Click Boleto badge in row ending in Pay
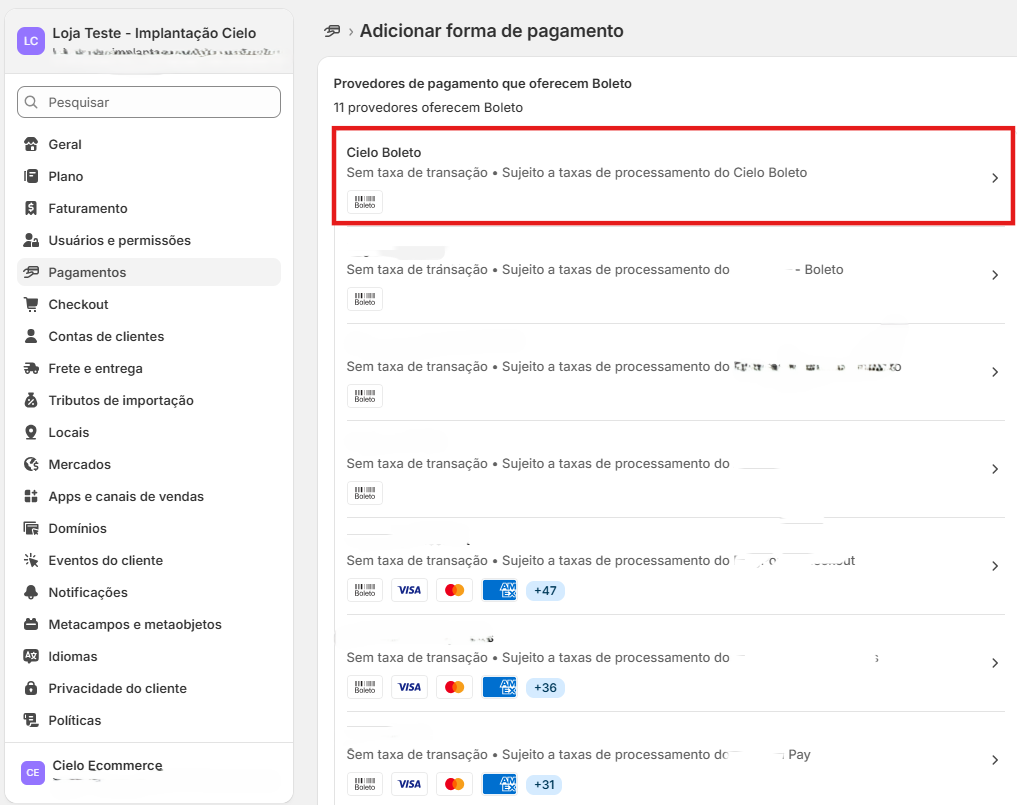 click(x=365, y=784)
